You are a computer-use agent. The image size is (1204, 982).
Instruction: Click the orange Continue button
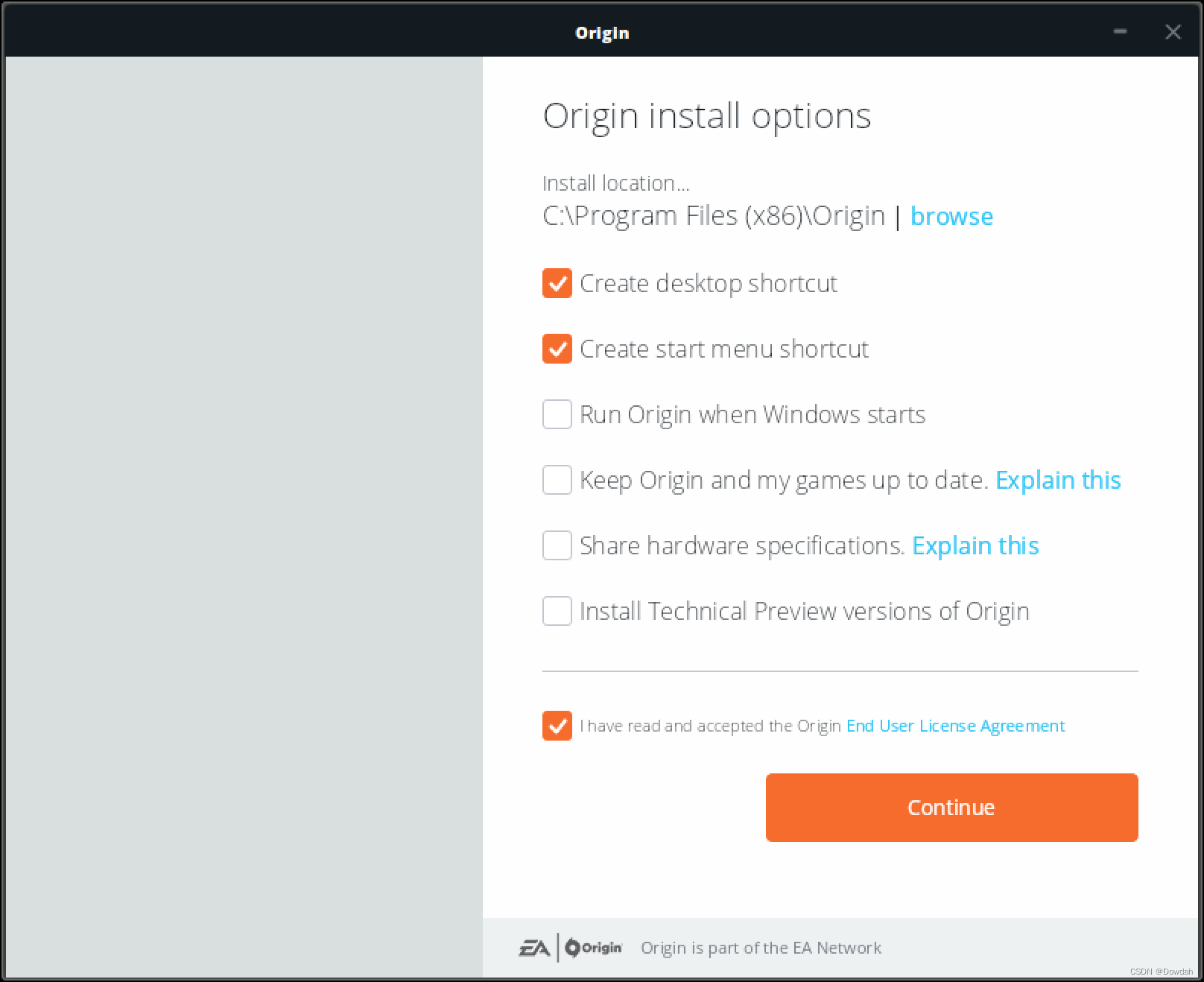[x=951, y=808]
